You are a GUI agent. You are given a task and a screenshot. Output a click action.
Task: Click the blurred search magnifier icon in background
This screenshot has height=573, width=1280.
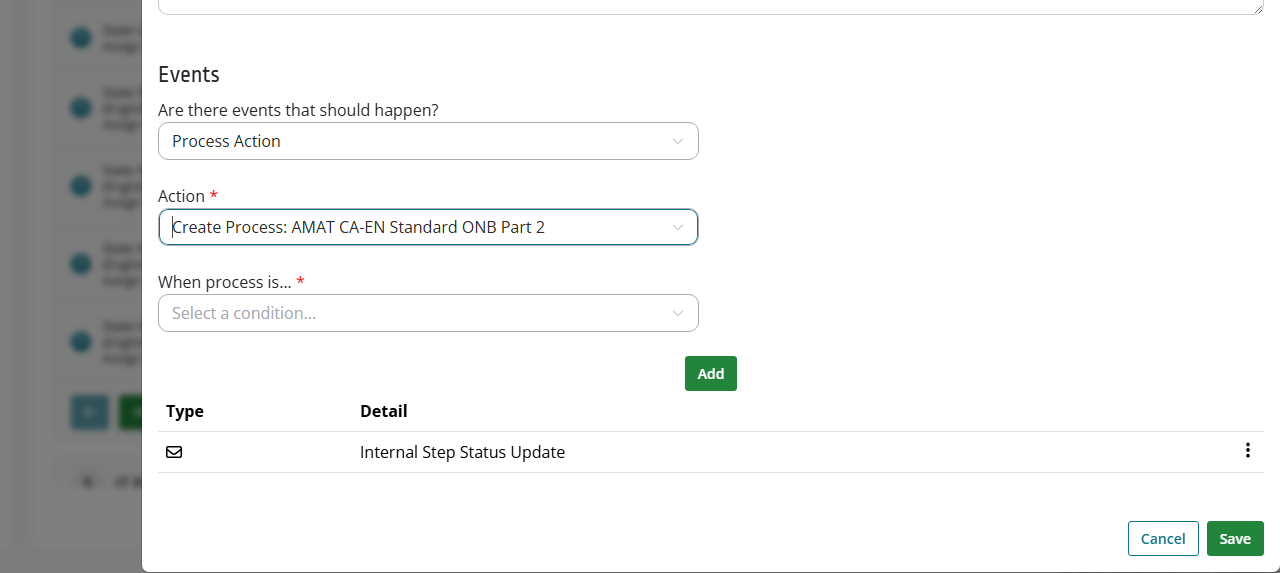coord(88,481)
